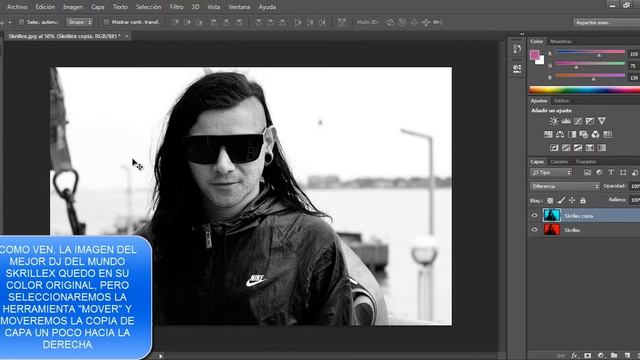
Task: Open the Imagen menu
Action: click(73, 7)
